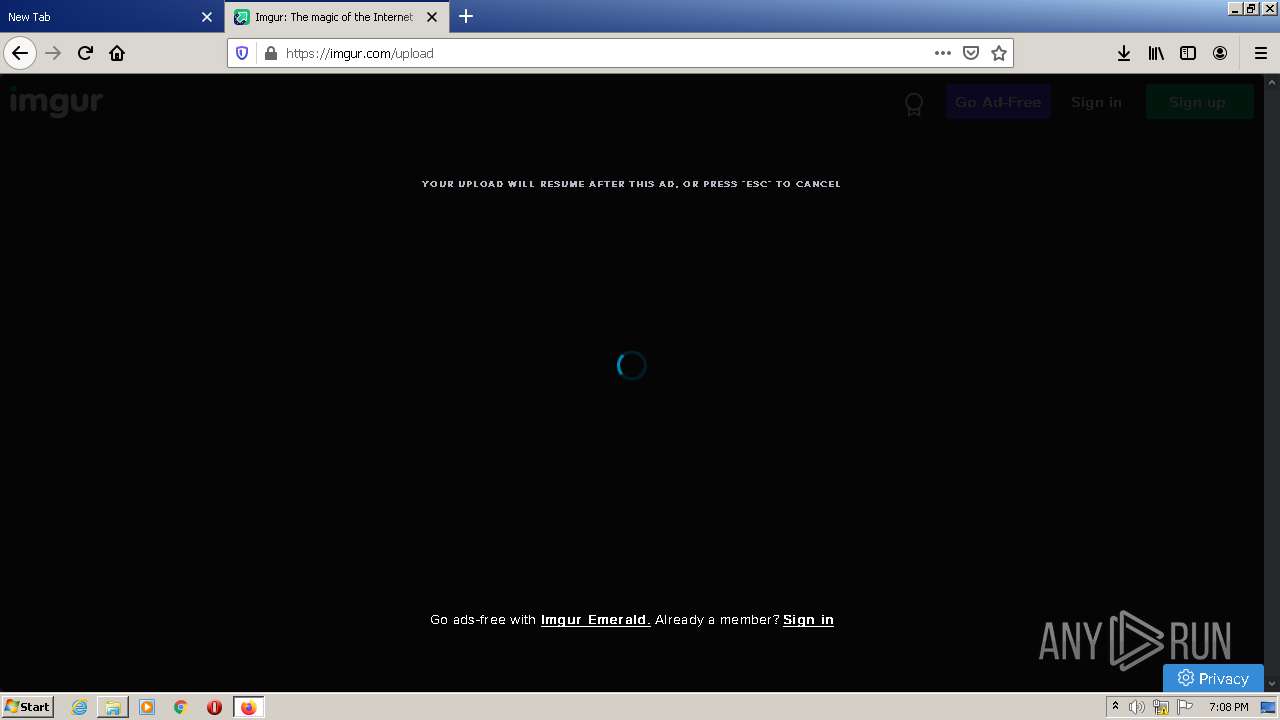The width and height of the screenshot is (1280, 720).
Task: Open the file explorer taskbar icon
Action: pos(113,707)
